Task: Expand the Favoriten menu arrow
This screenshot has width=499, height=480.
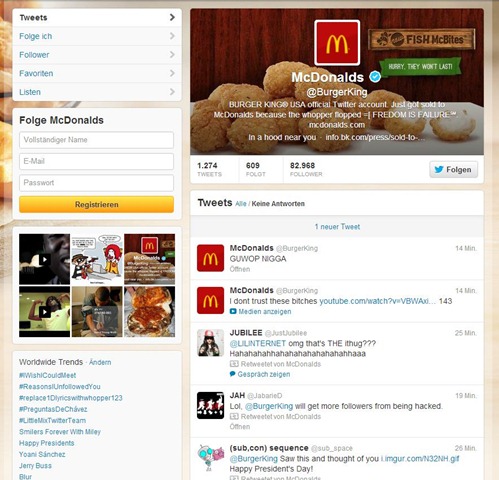Action: coord(172,73)
